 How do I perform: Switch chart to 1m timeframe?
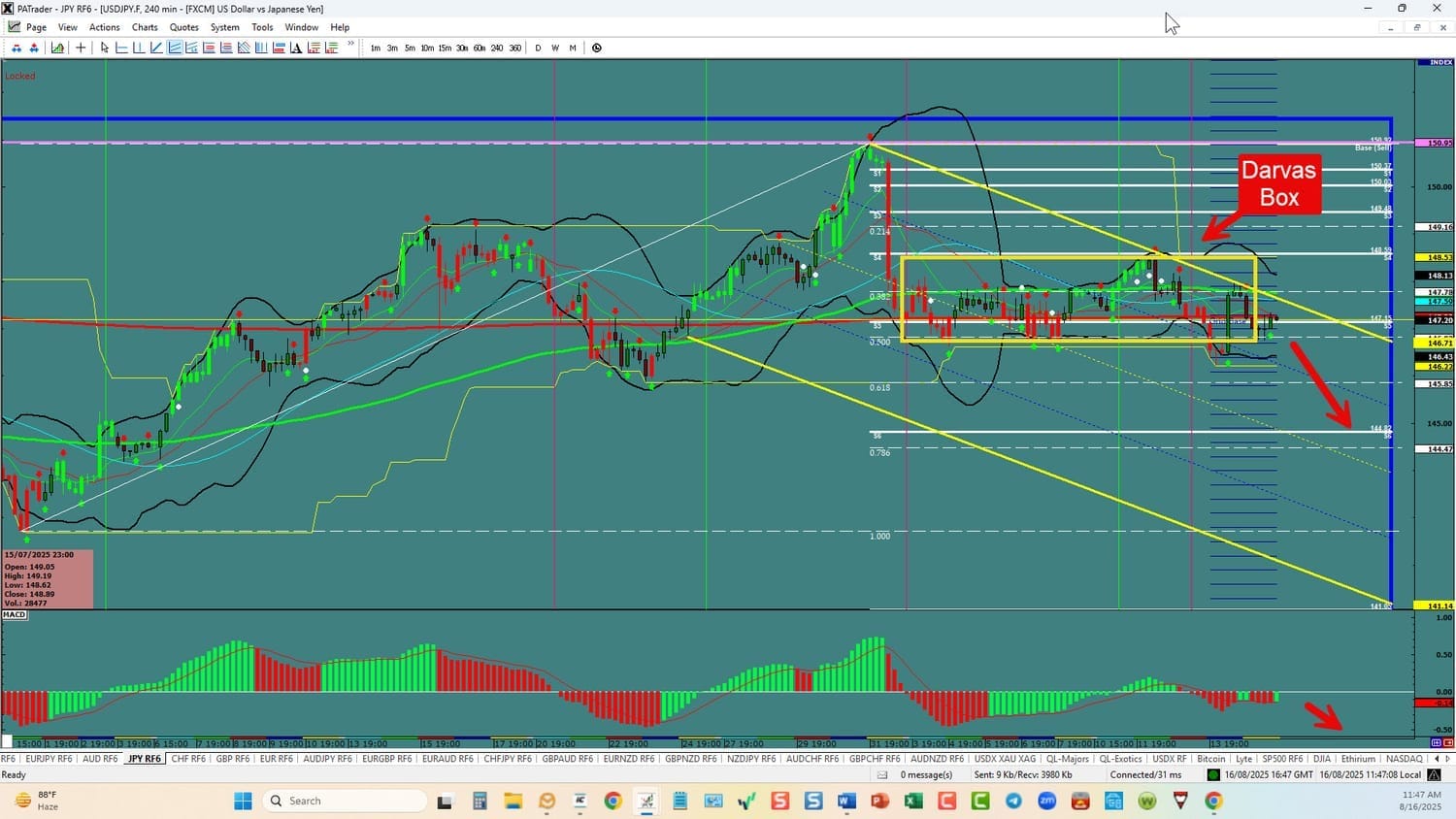pyautogui.click(x=376, y=48)
